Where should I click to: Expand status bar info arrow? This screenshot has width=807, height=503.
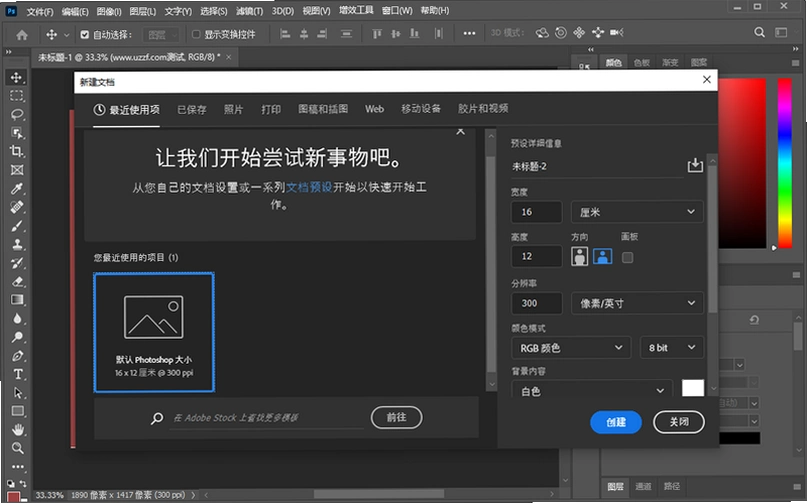point(193,495)
